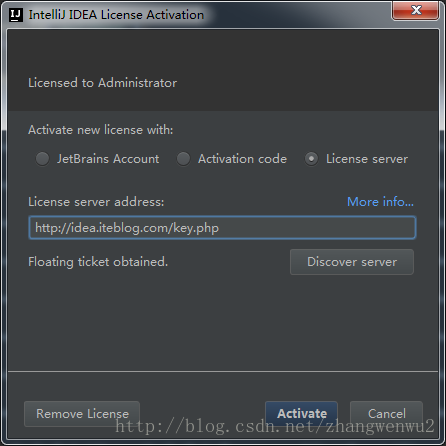Click the 'IntelliJ IDEA License Activation' window title
The image size is (446, 446).
tap(116, 15)
